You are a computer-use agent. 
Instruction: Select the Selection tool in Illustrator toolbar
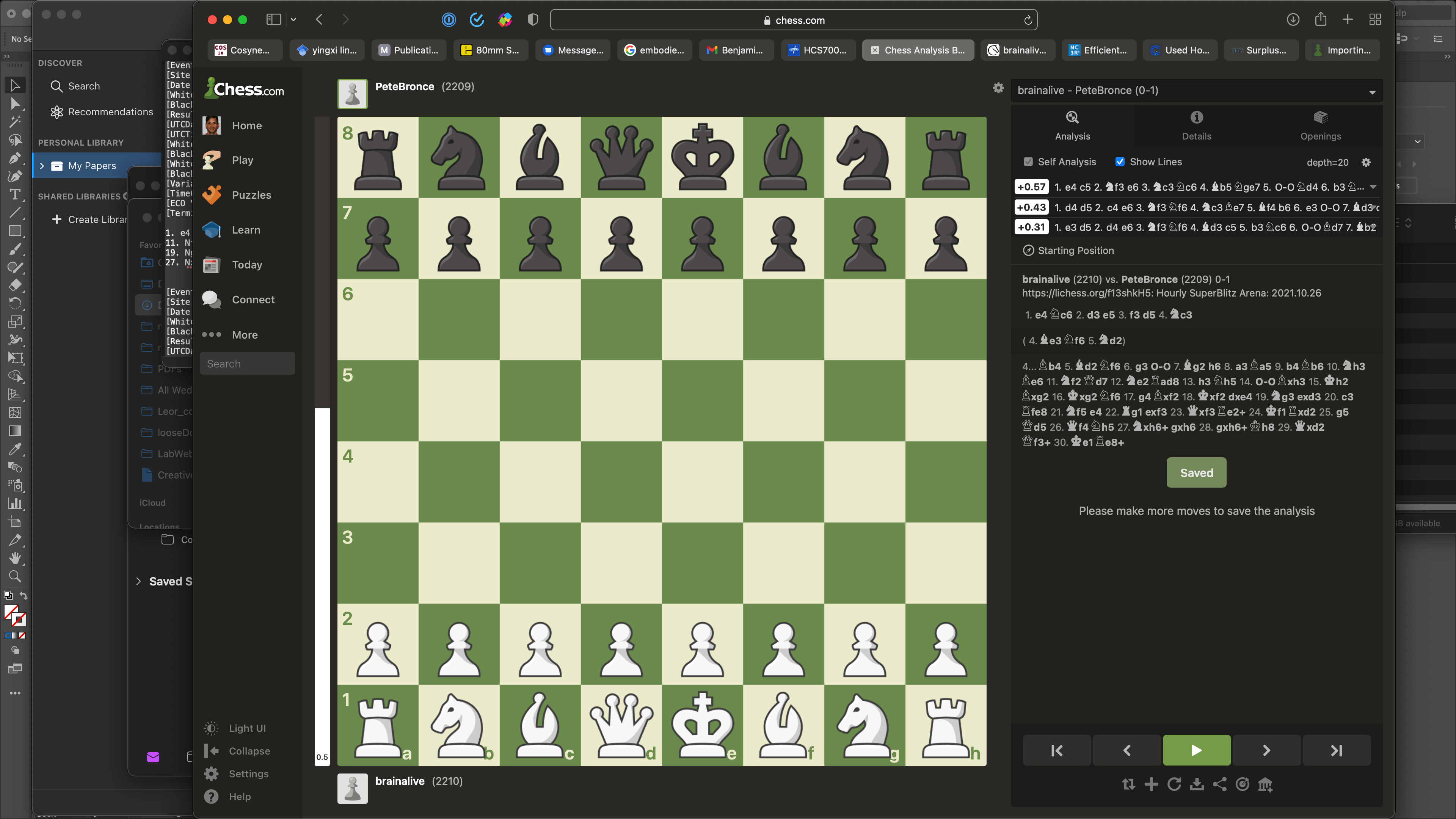(15, 85)
